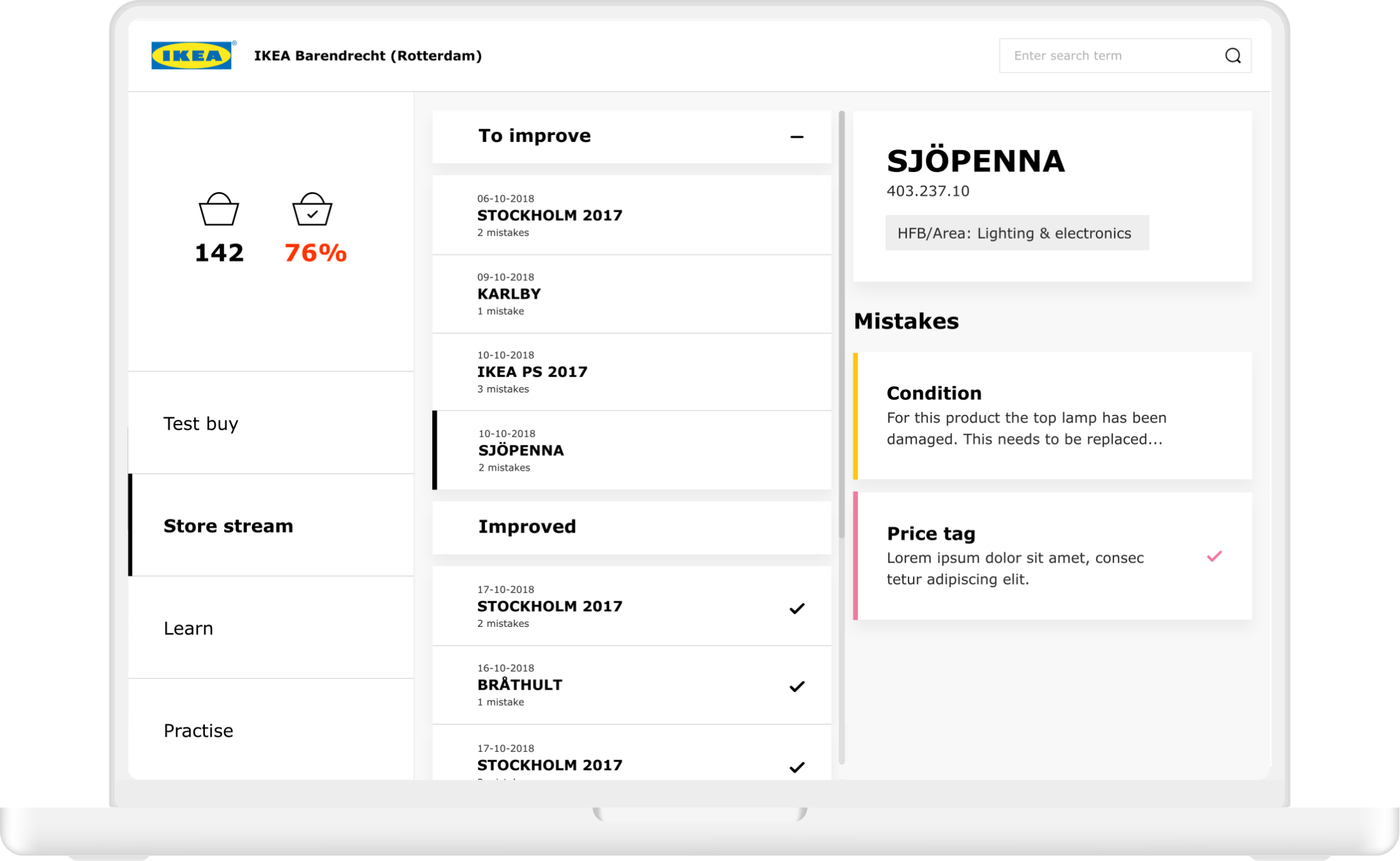Viewport: 1400px width, 861px height.
Task: Open the IKEA PS 2017 item
Action: click(632, 372)
